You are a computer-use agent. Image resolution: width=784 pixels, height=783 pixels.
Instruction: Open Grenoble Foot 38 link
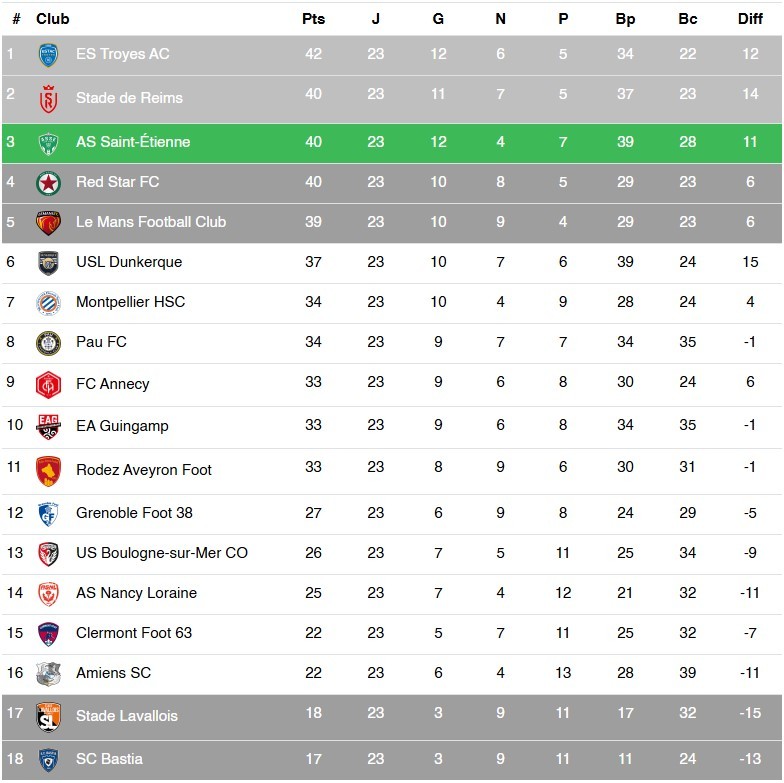(x=134, y=513)
